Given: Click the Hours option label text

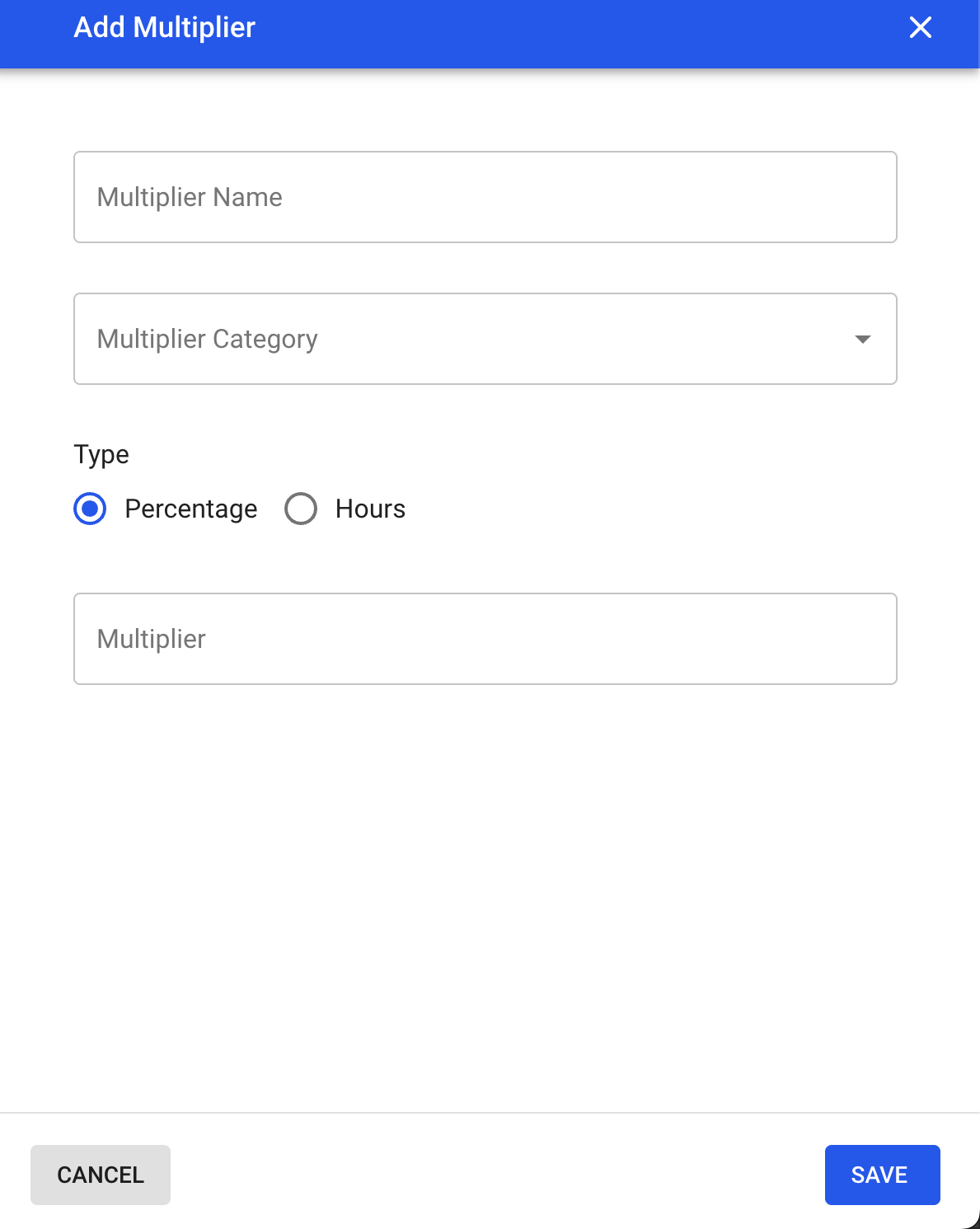Looking at the screenshot, I should (370, 509).
